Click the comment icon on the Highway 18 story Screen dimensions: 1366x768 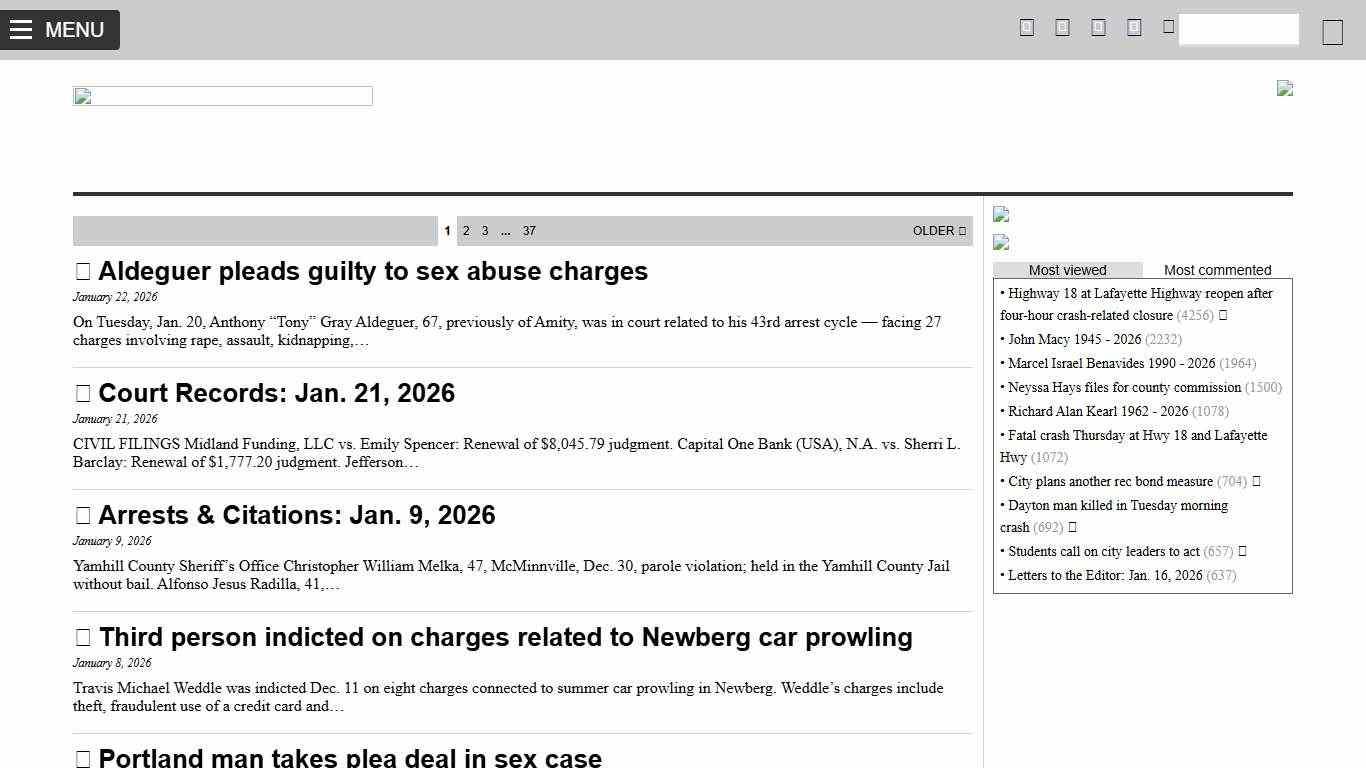1221,315
